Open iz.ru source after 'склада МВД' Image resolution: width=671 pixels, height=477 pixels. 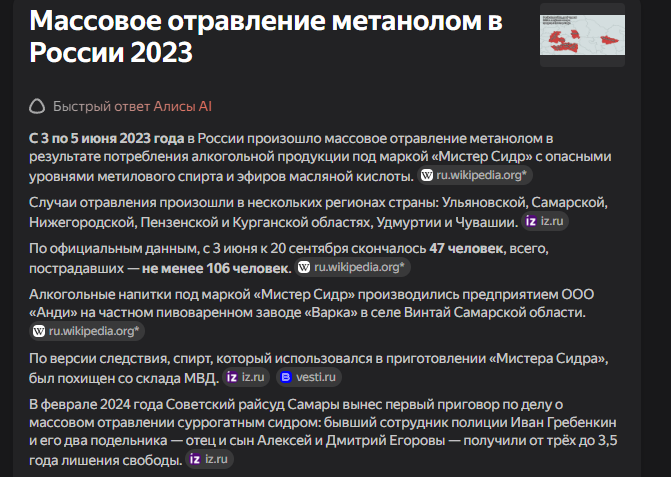(246, 377)
